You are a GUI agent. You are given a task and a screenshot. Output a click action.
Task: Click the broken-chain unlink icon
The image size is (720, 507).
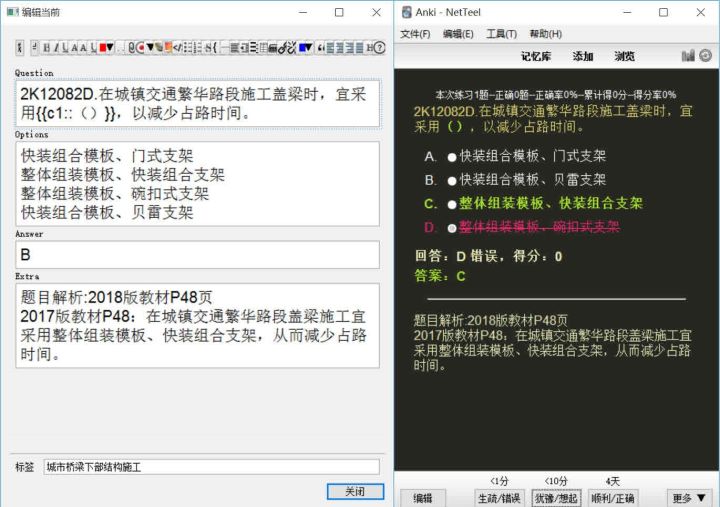tap(292, 48)
